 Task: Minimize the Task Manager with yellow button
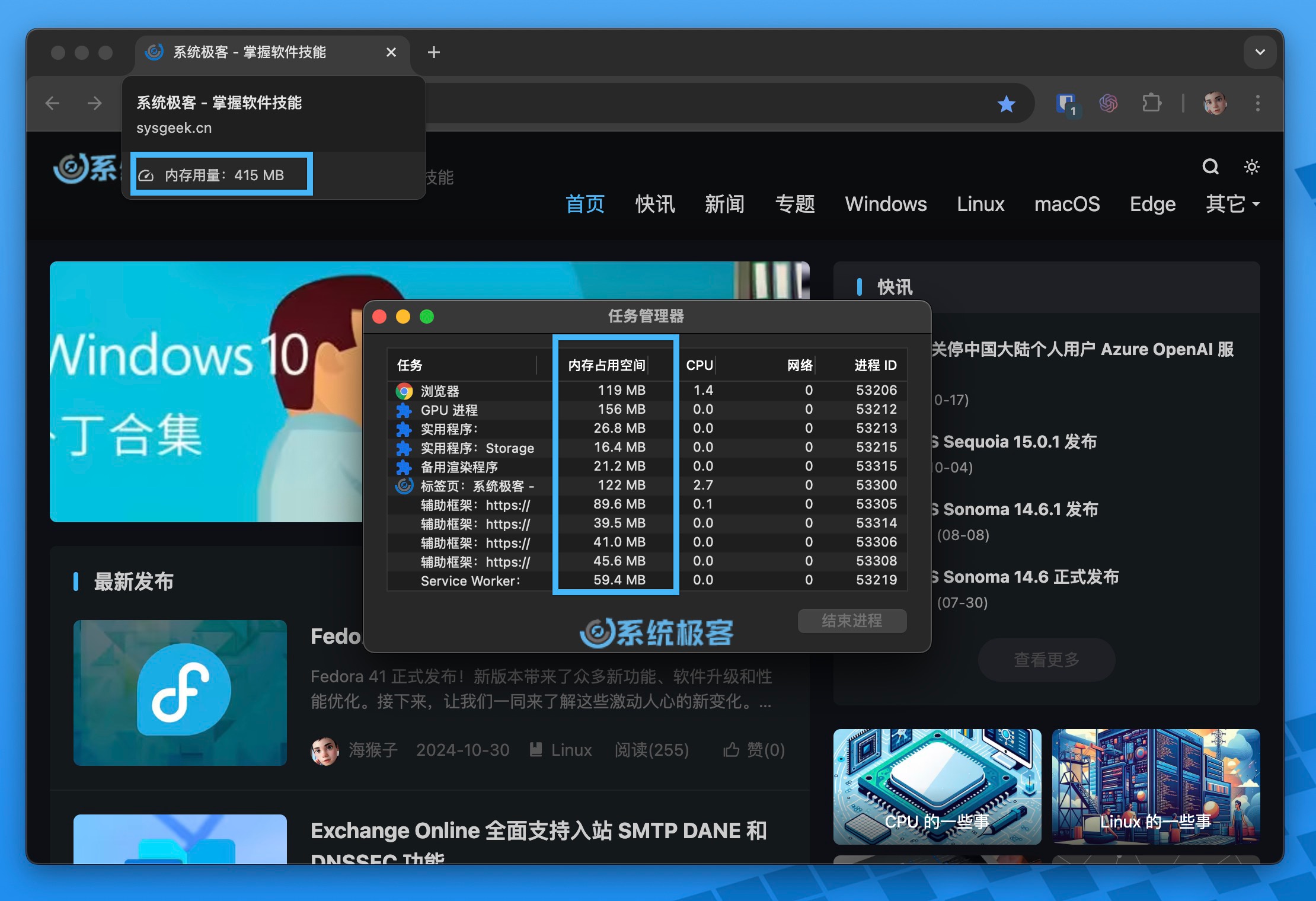pos(403,317)
